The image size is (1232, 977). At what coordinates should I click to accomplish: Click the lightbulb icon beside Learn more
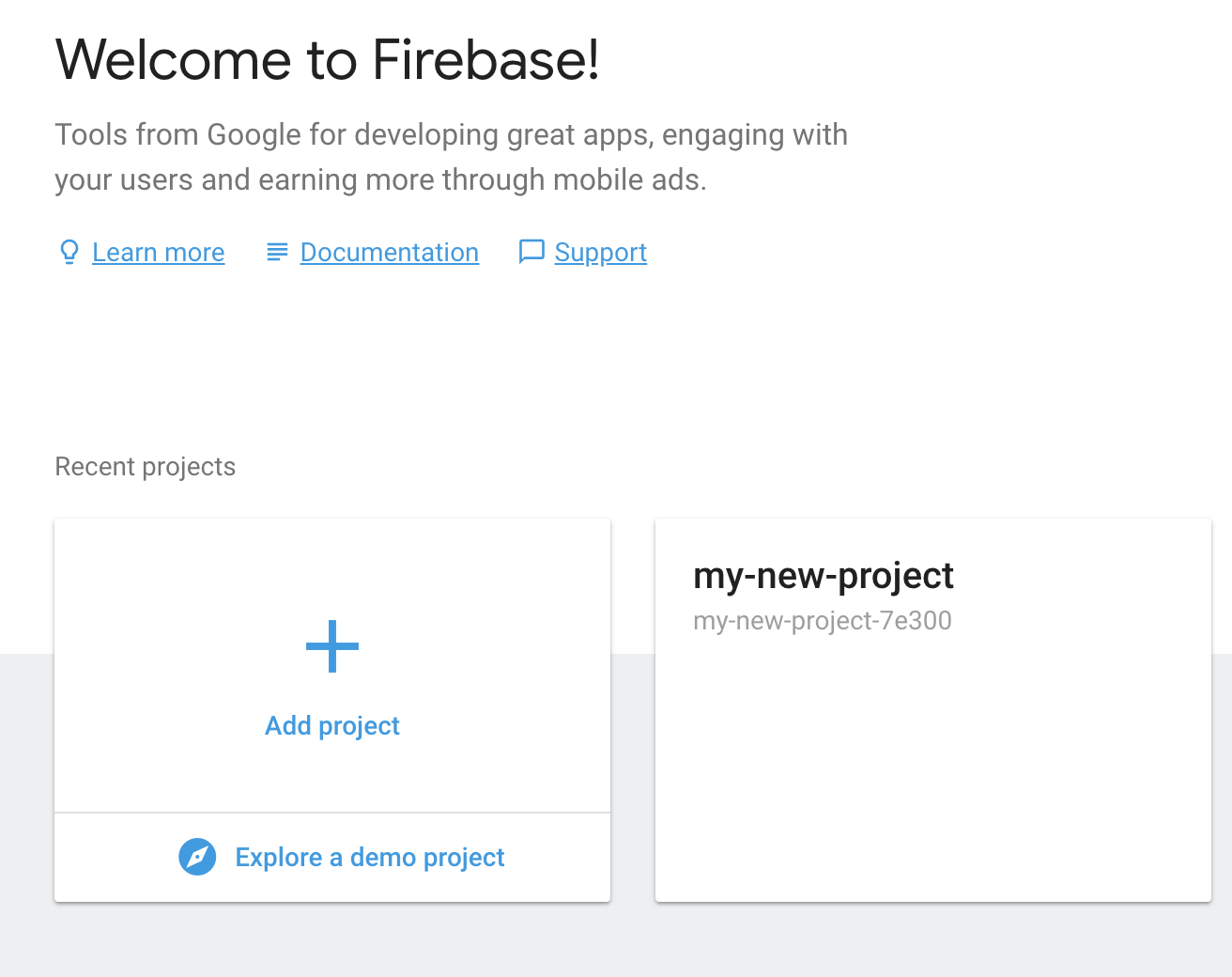tap(69, 252)
